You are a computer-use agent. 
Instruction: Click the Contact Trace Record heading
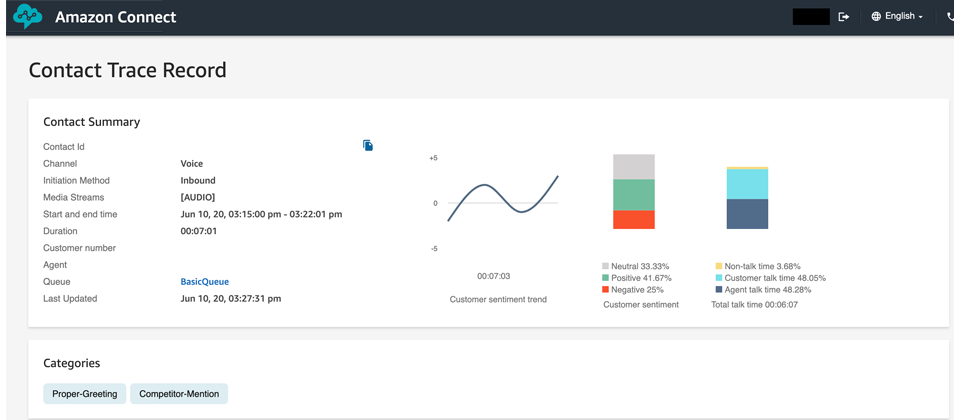pos(127,70)
